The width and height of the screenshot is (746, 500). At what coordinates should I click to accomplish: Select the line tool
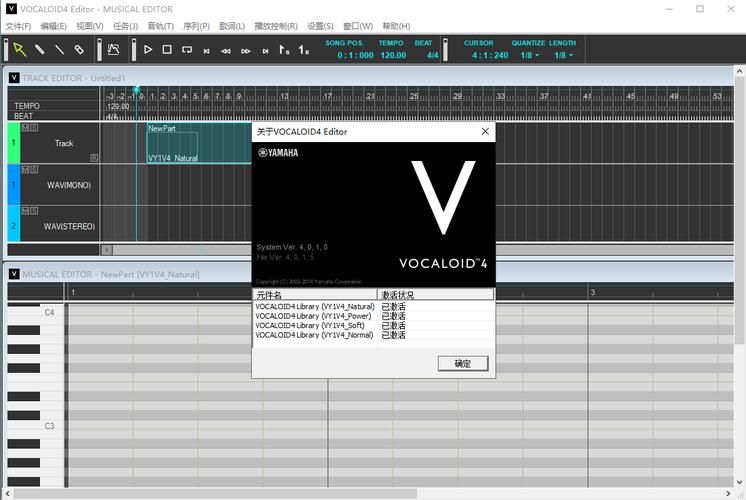coord(60,49)
